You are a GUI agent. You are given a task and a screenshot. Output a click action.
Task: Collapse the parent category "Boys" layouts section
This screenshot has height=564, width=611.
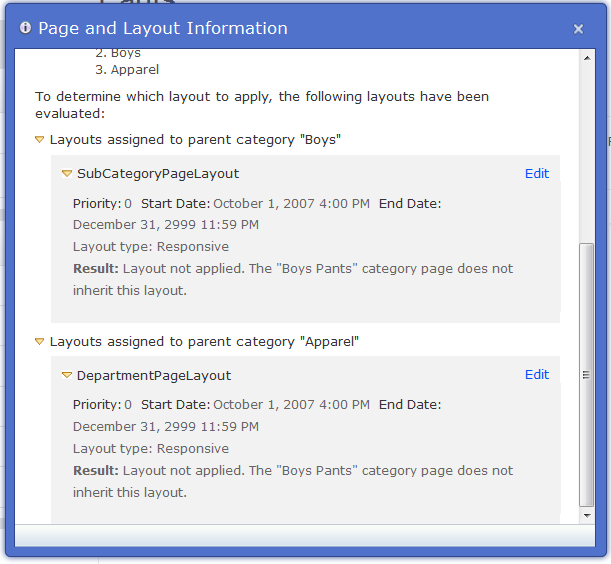click(x=40, y=140)
